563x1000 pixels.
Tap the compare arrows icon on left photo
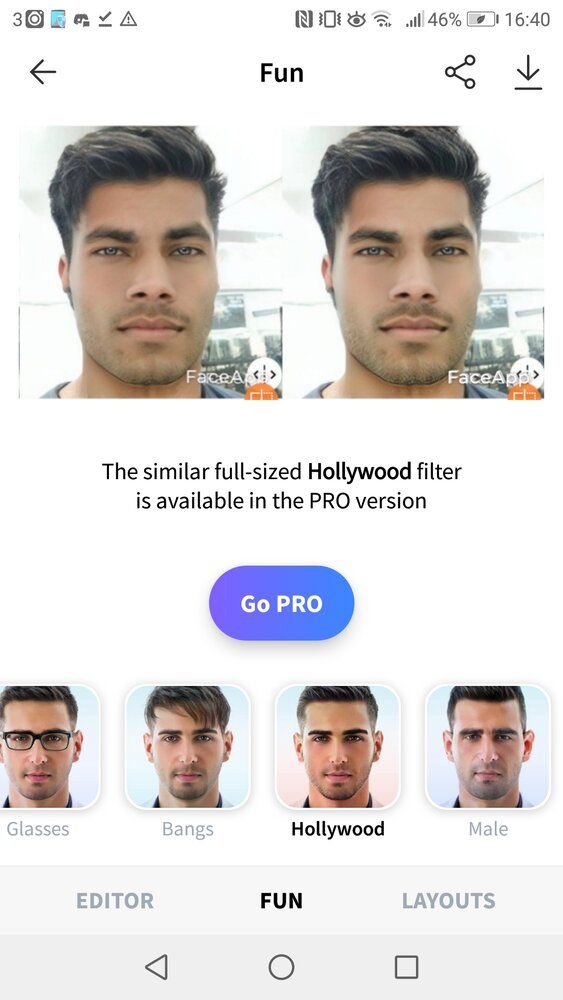click(x=264, y=374)
